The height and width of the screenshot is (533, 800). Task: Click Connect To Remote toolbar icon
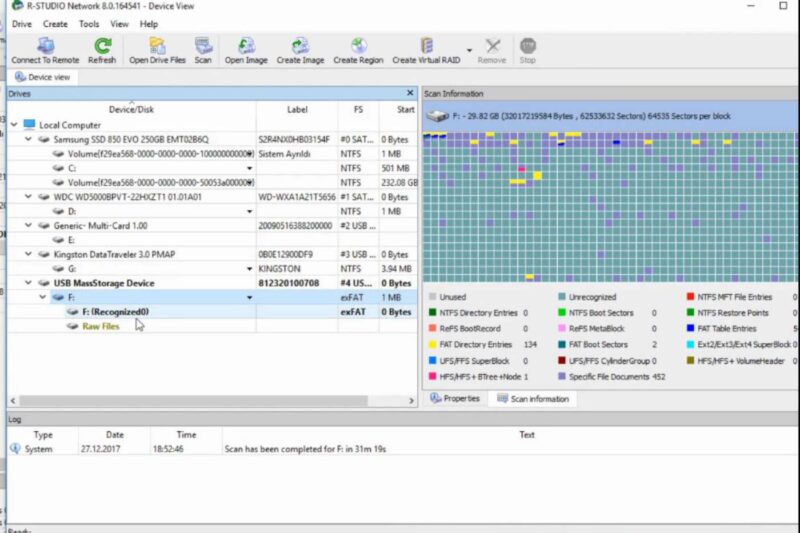(x=45, y=46)
